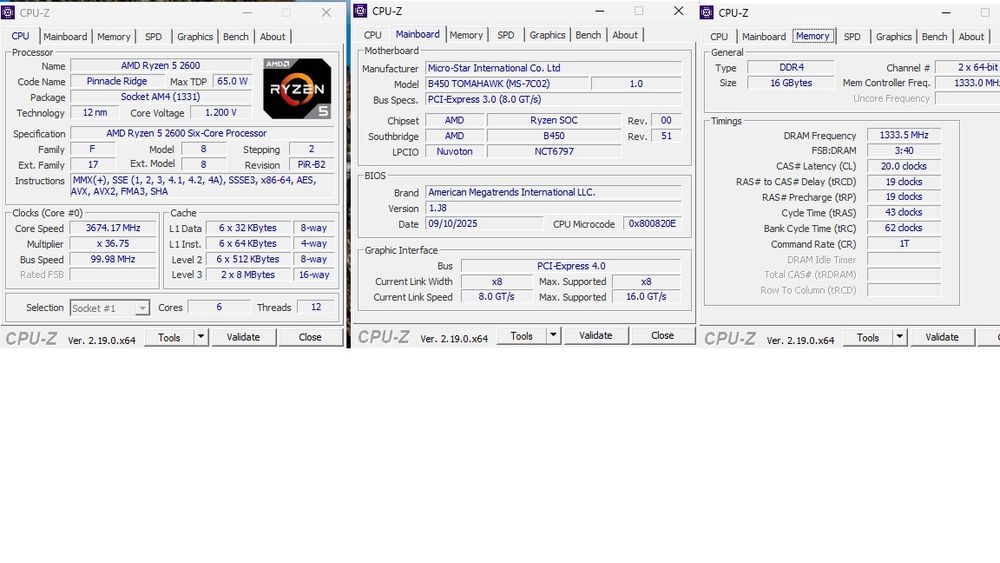The width and height of the screenshot is (1000, 563).
Task: Click Tools button in Memory window
Action: (867, 337)
